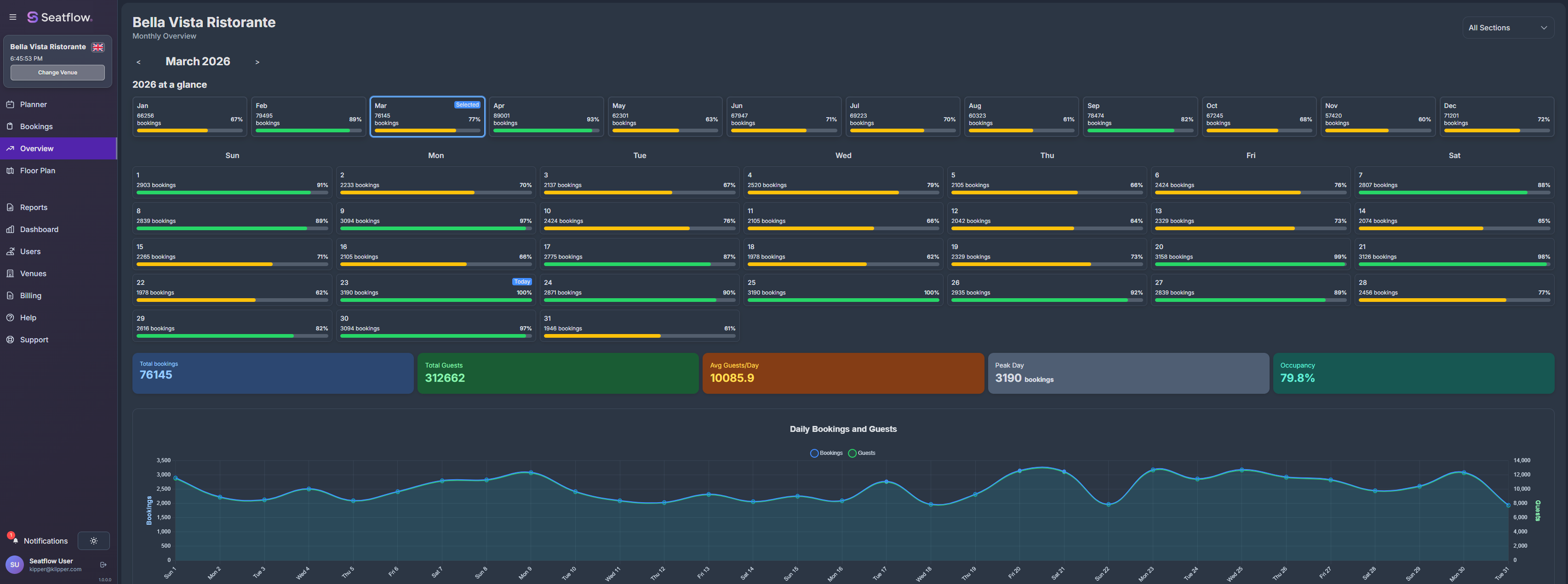Toggle light/dark theme sun button
Image resolution: width=1568 pixels, height=584 pixels.
[x=94, y=541]
